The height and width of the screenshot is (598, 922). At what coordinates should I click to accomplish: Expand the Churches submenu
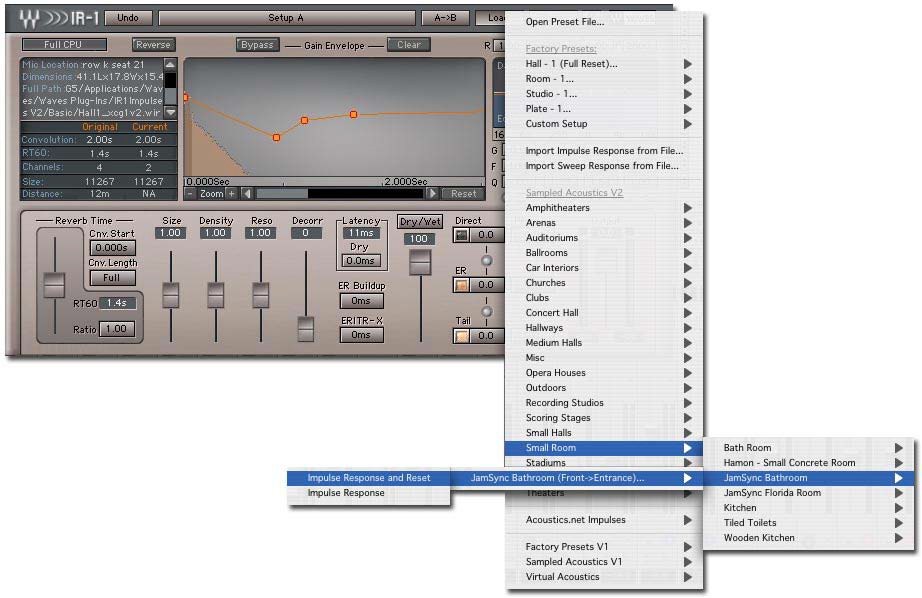tap(546, 283)
